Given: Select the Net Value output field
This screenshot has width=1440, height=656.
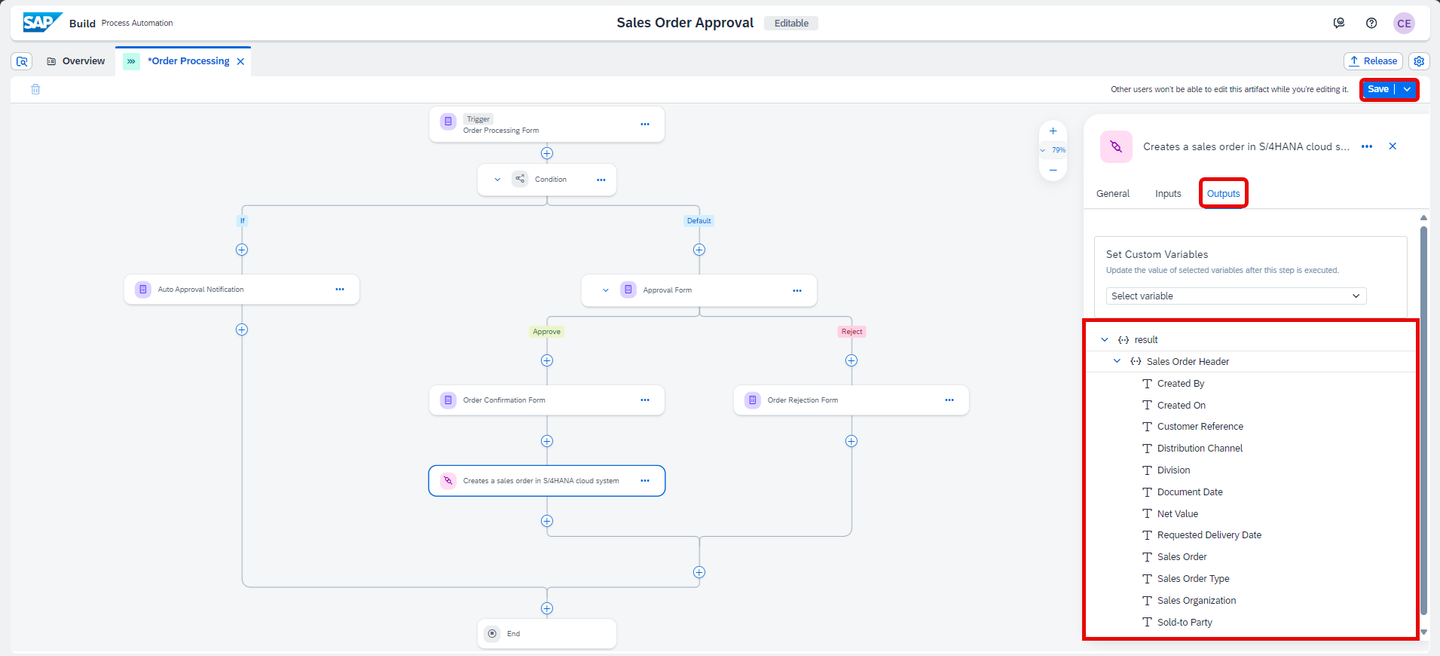Looking at the screenshot, I should coord(1177,514).
